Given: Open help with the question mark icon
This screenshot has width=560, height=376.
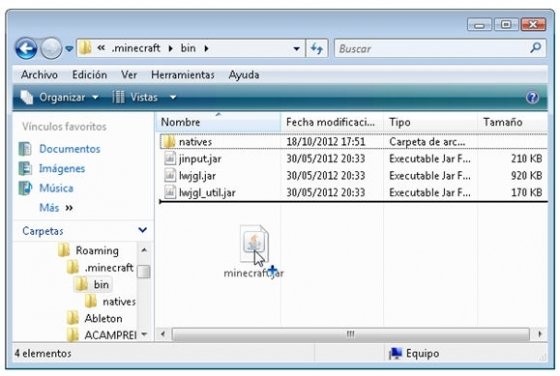Looking at the screenshot, I should pyautogui.click(x=532, y=97).
